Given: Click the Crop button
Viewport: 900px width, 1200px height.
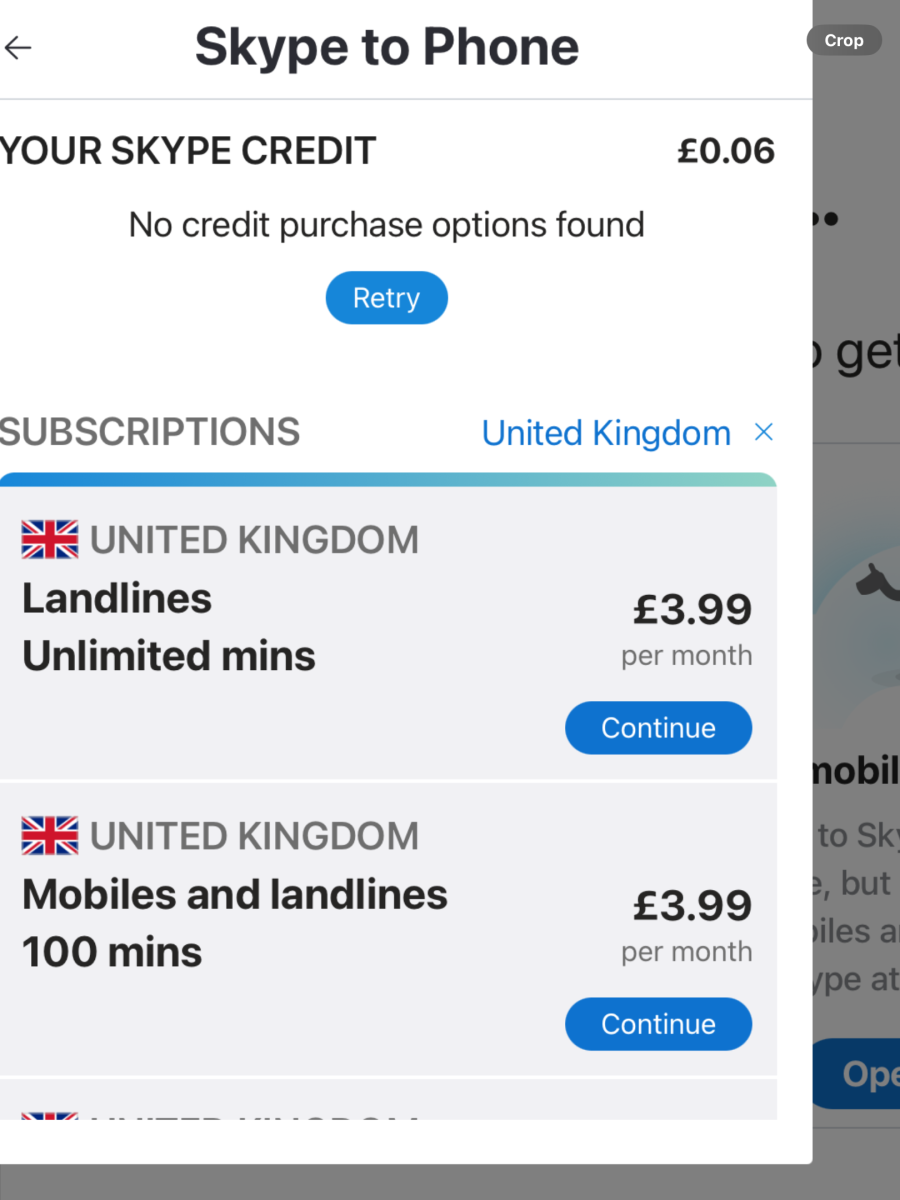Looking at the screenshot, I should (844, 41).
